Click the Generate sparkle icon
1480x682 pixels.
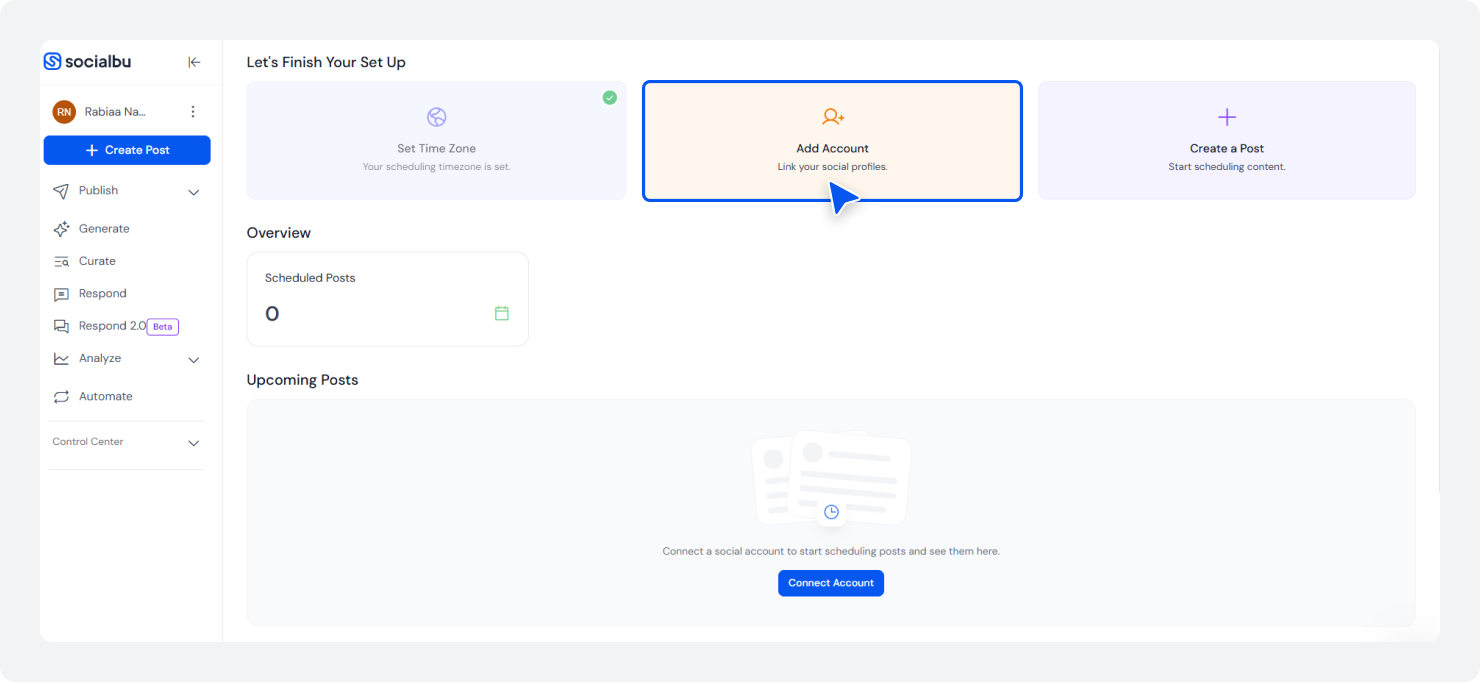[x=61, y=229]
